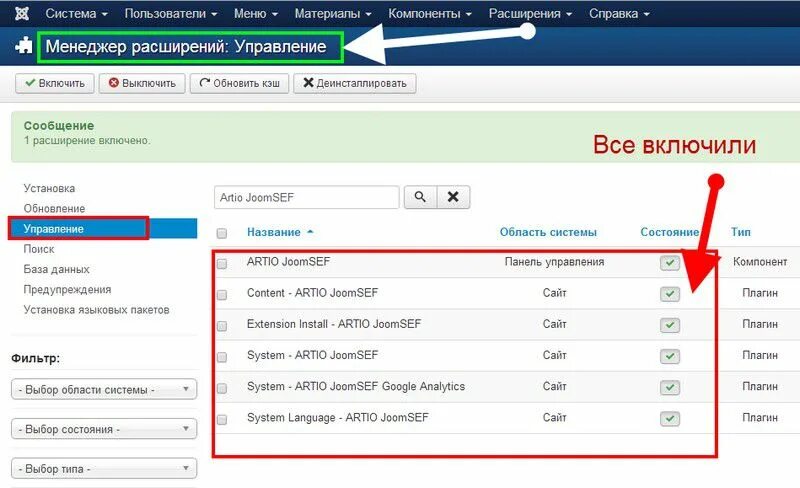Open the Меню dropdown menu

tap(256, 14)
